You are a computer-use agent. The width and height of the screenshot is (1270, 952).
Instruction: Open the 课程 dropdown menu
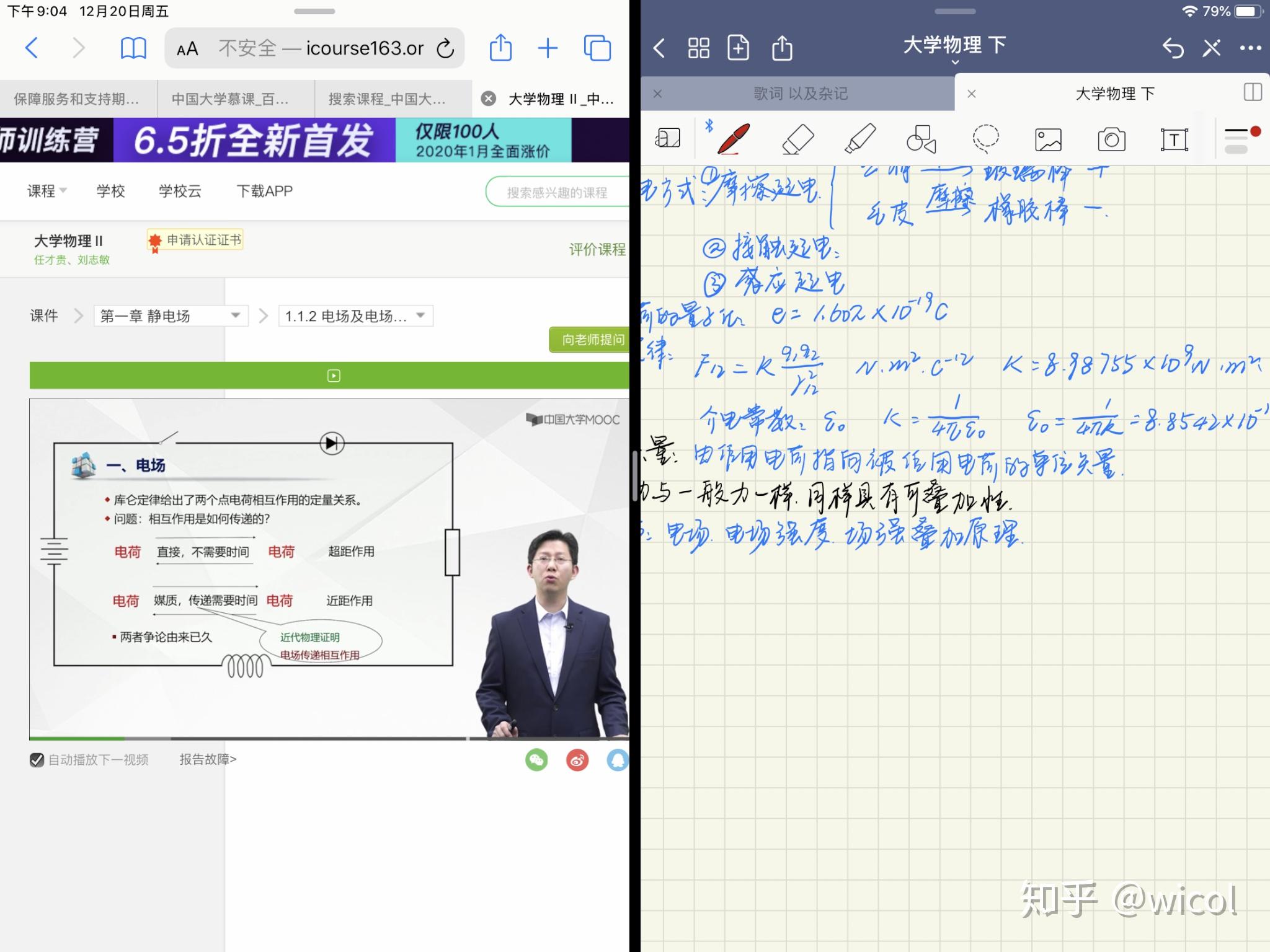pos(47,191)
